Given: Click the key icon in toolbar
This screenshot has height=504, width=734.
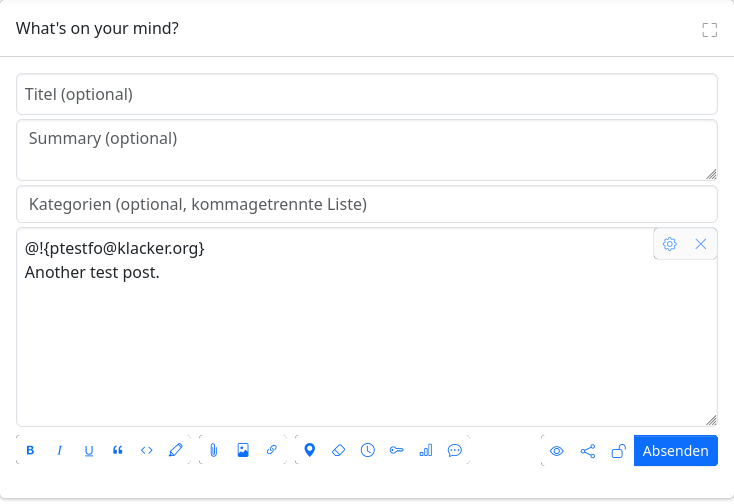Looking at the screenshot, I should 397,450.
